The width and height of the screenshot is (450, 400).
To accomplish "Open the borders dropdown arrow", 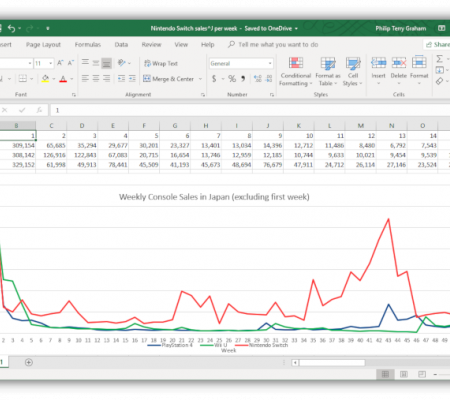I will [32, 79].
